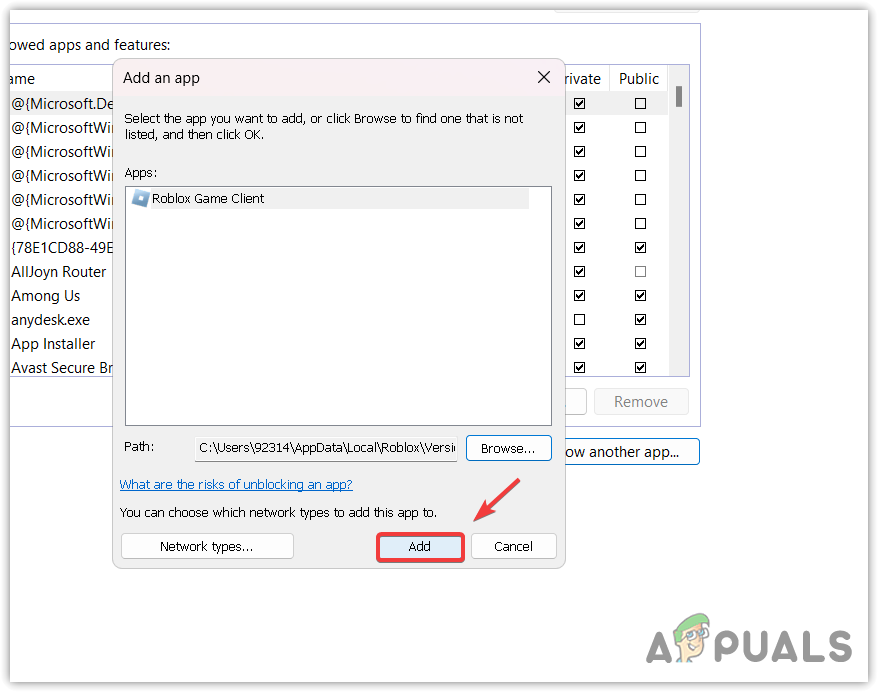The image size is (878, 692).
Task: Click the allowed apps list scrollbar thumb
Action: click(679, 96)
